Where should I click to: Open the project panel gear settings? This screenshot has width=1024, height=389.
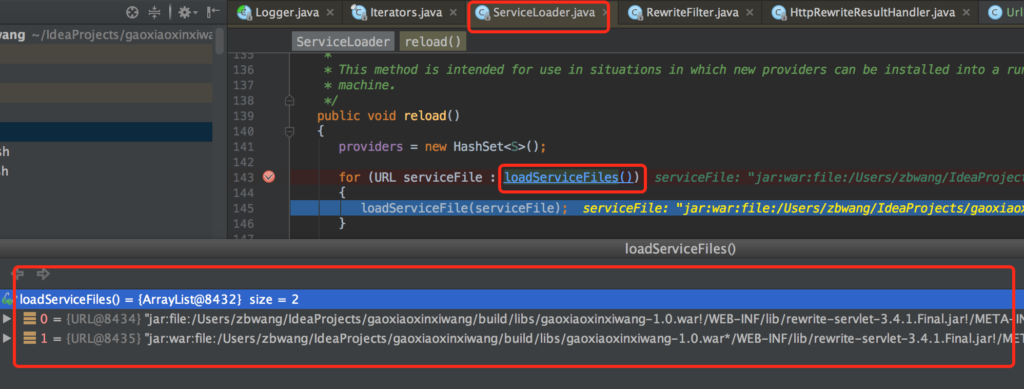(x=187, y=12)
